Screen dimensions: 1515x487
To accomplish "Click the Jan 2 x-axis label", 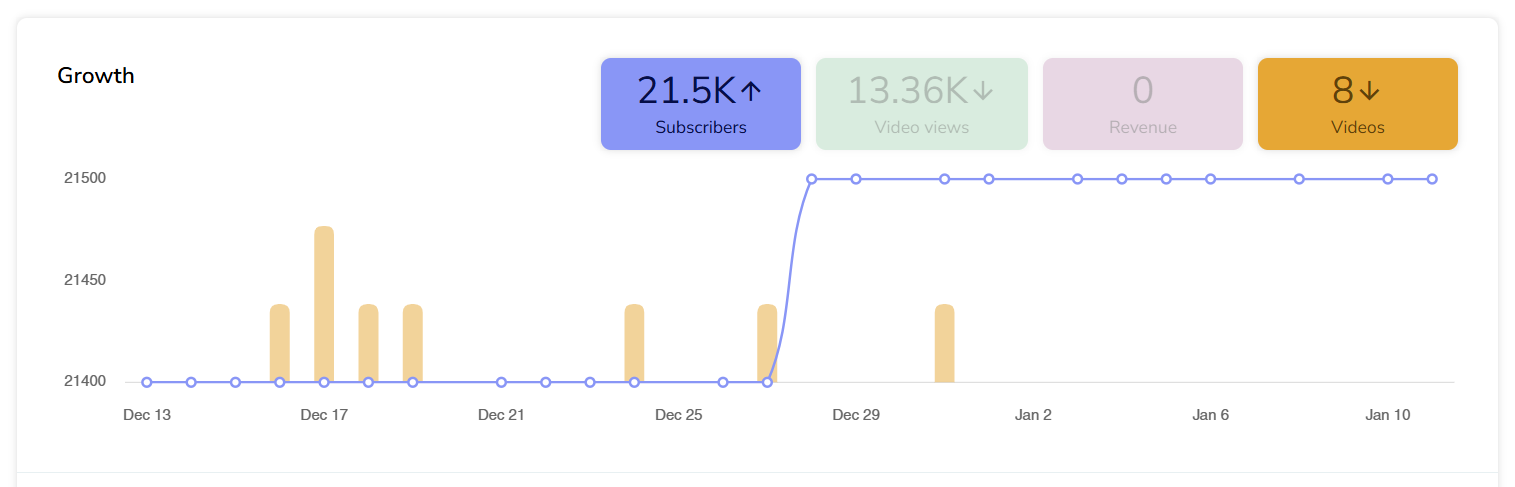I will (x=1033, y=415).
